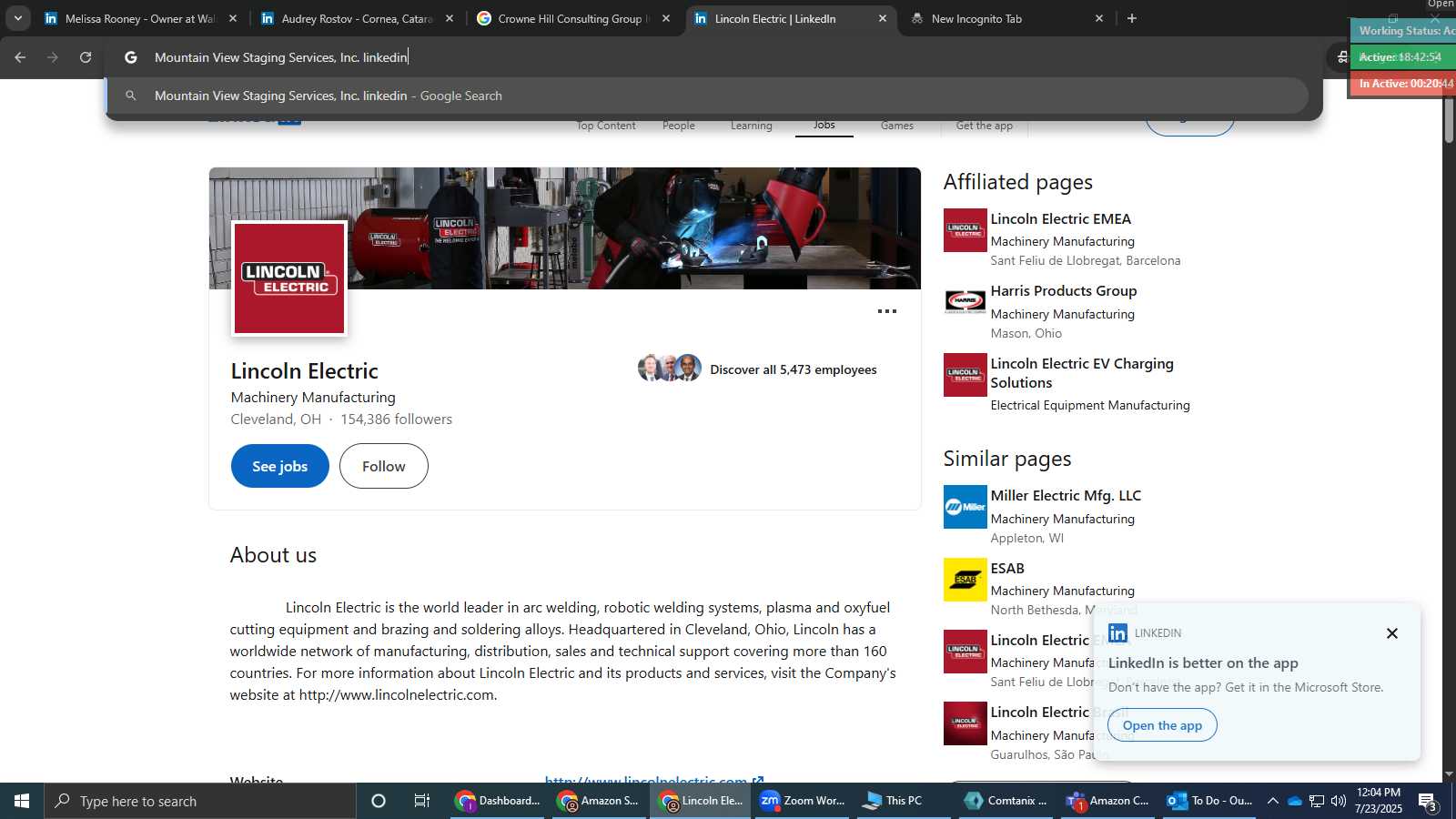1456x819 pixels.
Task: Open Miller Electric Mfg. LLC page
Action: 1066,496
